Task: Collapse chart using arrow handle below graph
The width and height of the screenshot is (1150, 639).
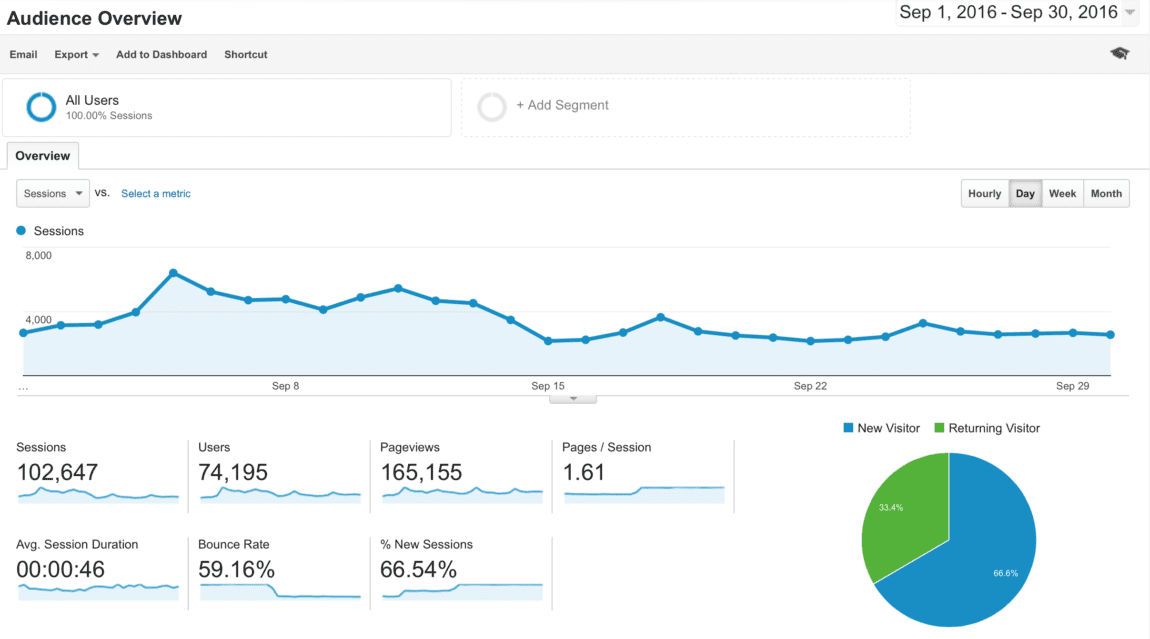Action: point(573,399)
